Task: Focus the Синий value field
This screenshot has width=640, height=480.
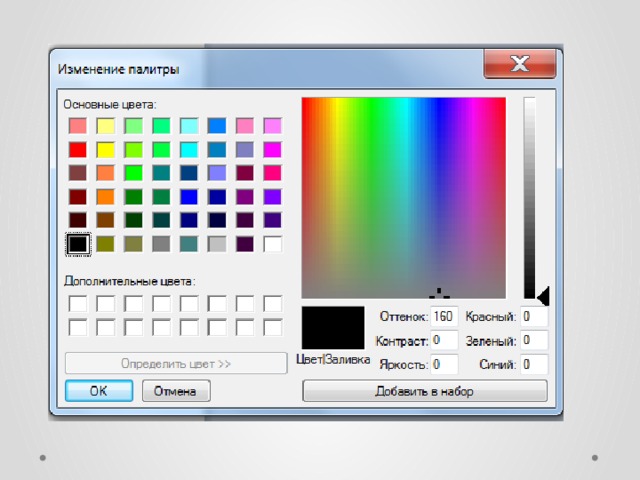Action: (x=533, y=364)
